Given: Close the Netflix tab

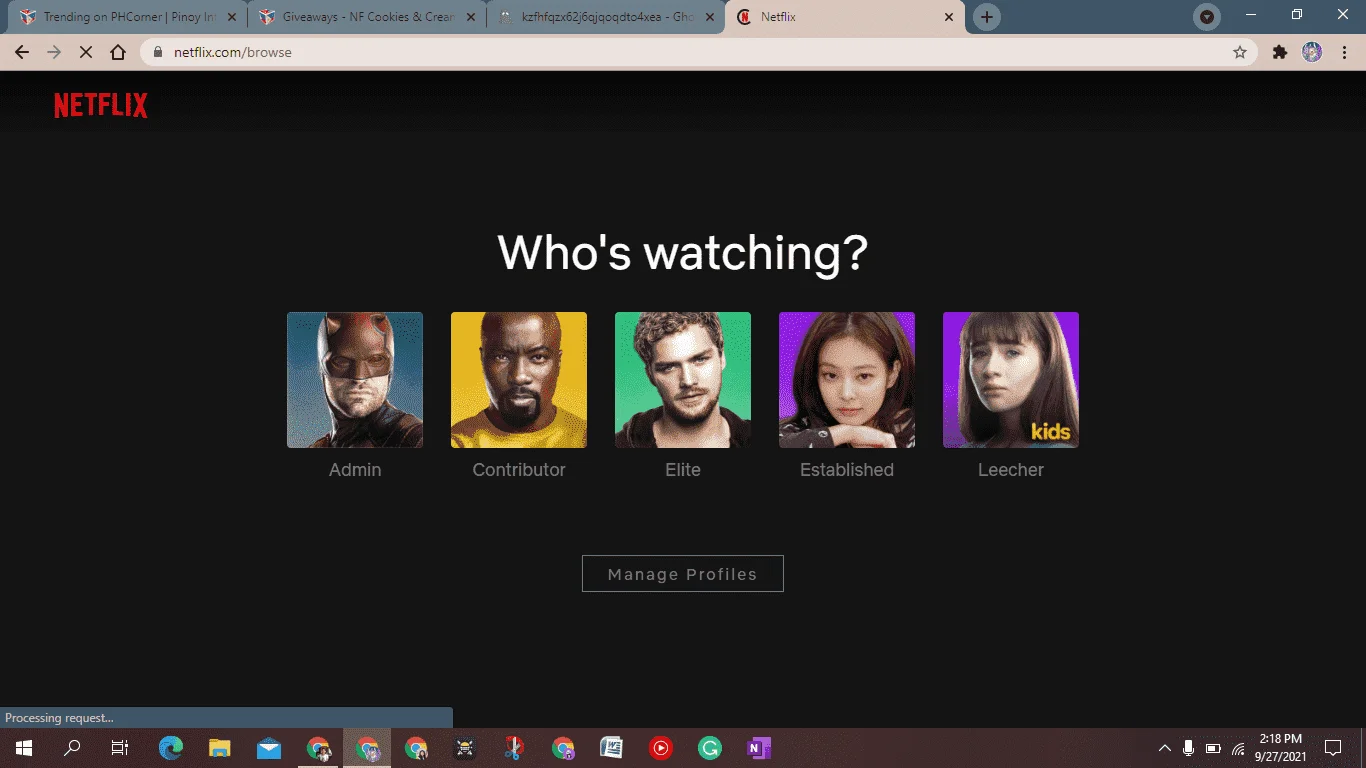Looking at the screenshot, I should (x=949, y=17).
